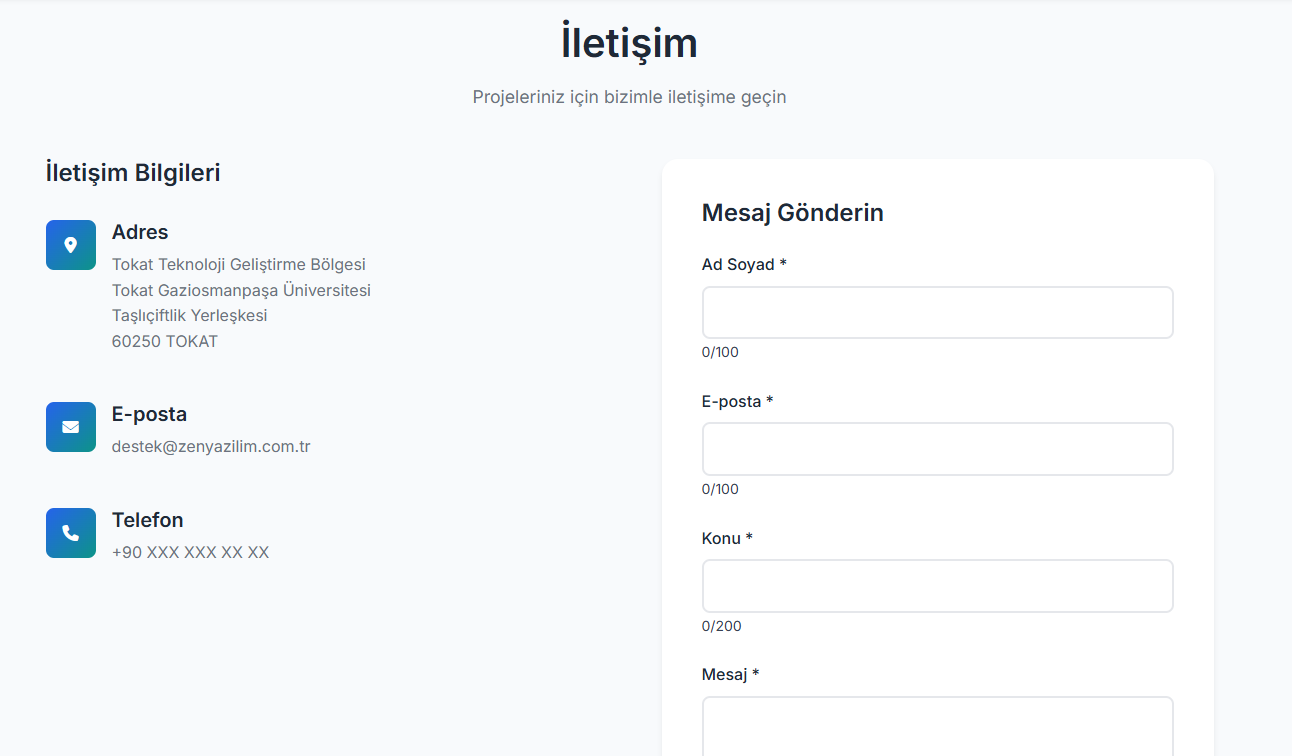Viewport: 1292px width, 756px height.
Task: Click the Telefon handset icon
Action: pyautogui.click(x=70, y=533)
